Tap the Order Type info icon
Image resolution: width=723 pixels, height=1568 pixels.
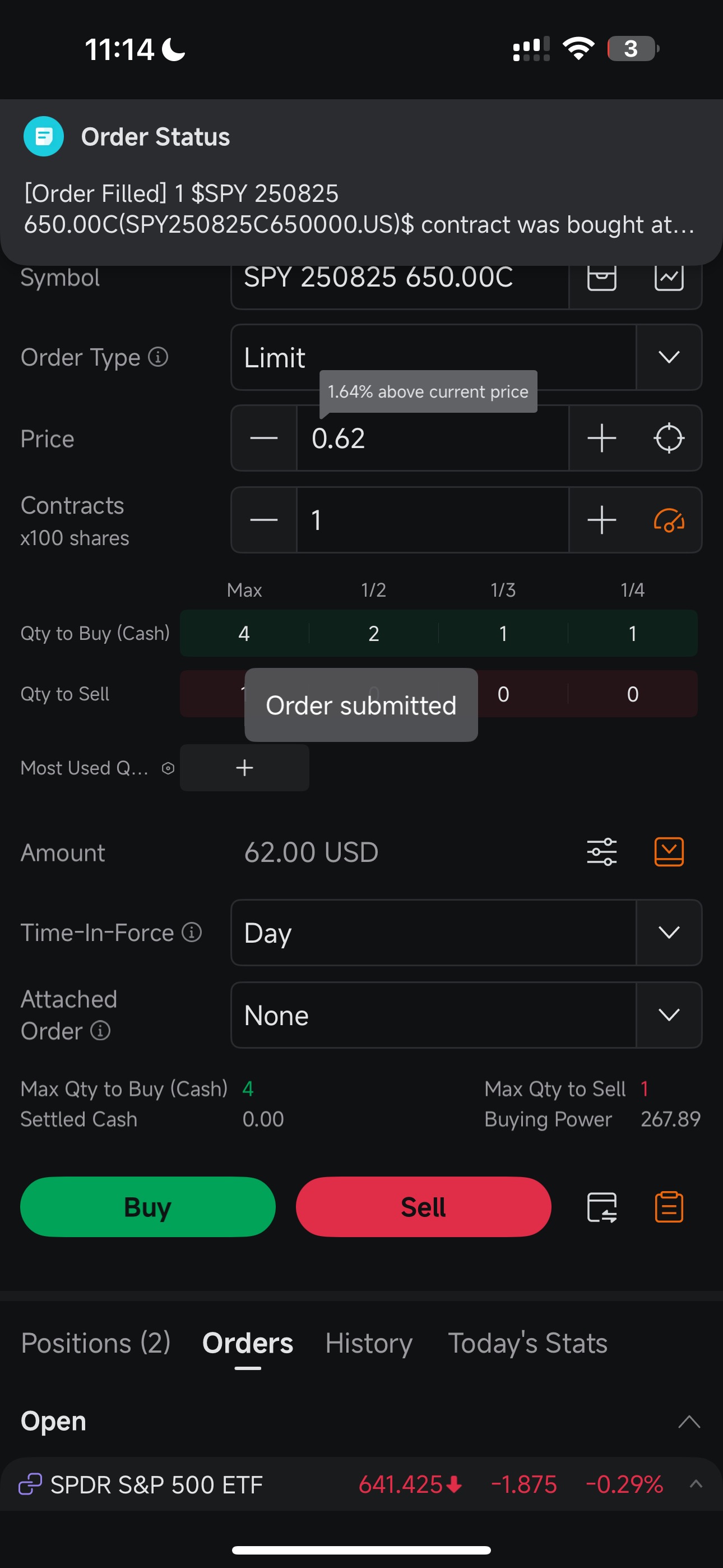click(158, 357)
